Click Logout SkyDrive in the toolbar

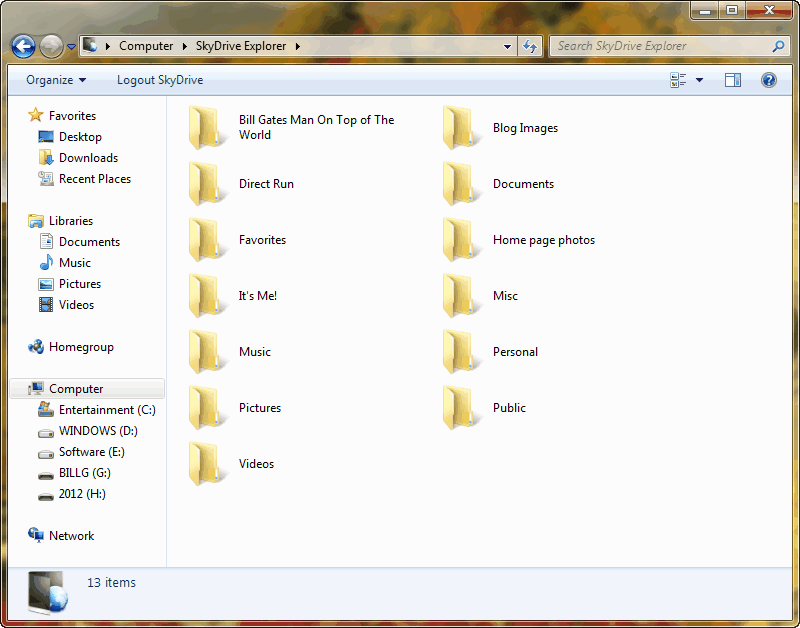[x=159, y=80]
